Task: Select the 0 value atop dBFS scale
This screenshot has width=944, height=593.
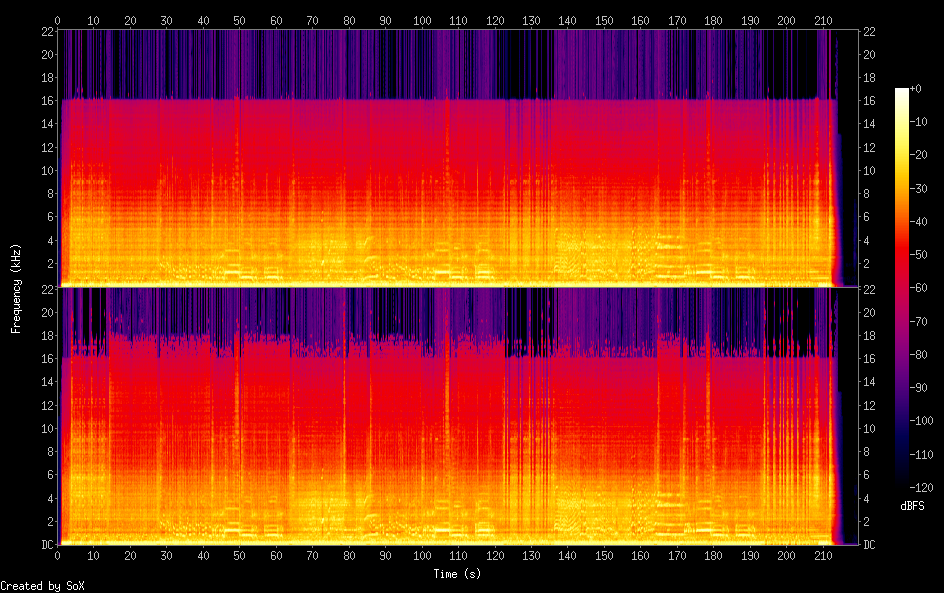Action: click(x=917, y=89)
